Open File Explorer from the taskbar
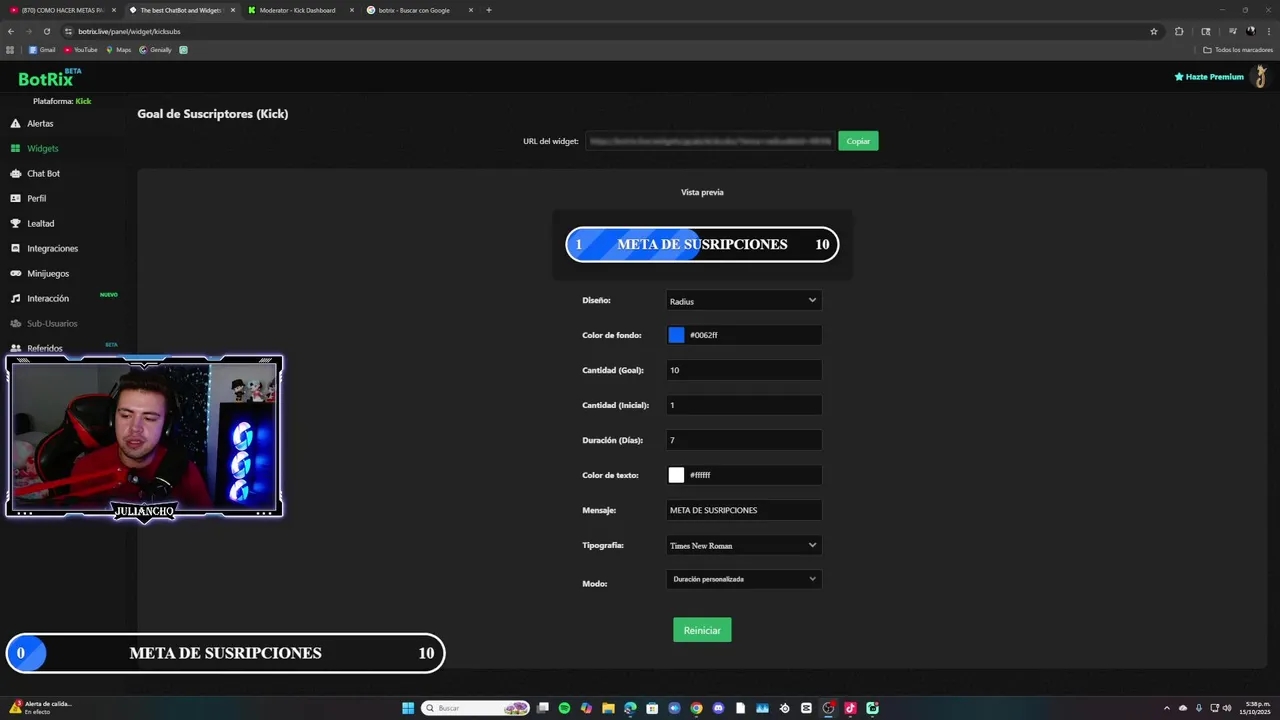The height and width of the screenshot is (720, 1280). click(x=608, y=708)
